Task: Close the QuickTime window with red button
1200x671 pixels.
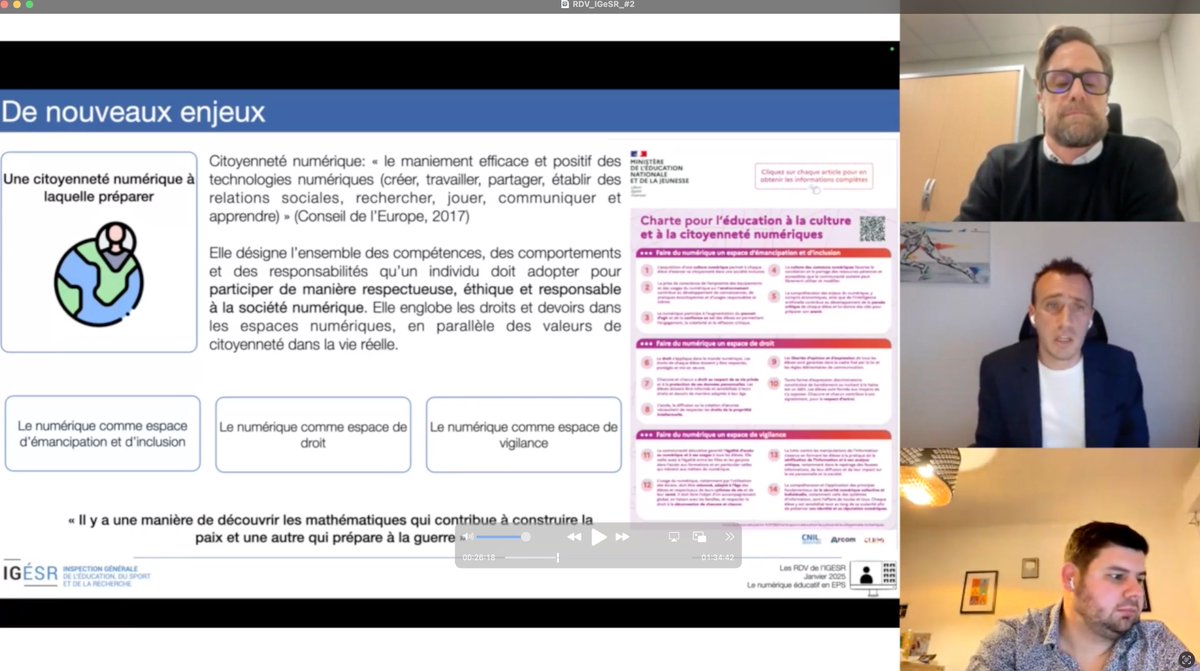Action: [5, 4]
